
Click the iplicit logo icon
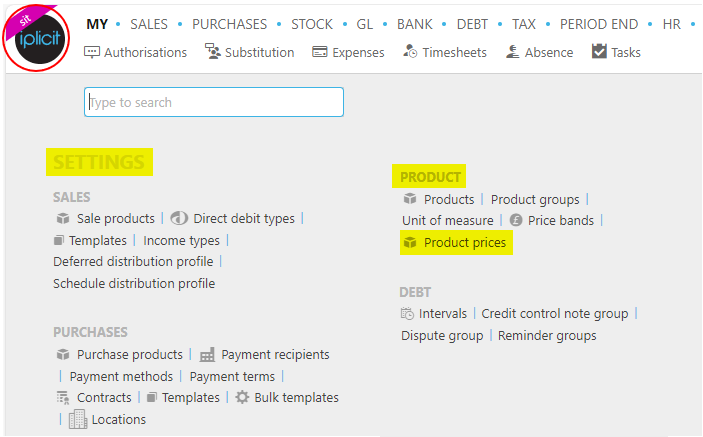36,39
